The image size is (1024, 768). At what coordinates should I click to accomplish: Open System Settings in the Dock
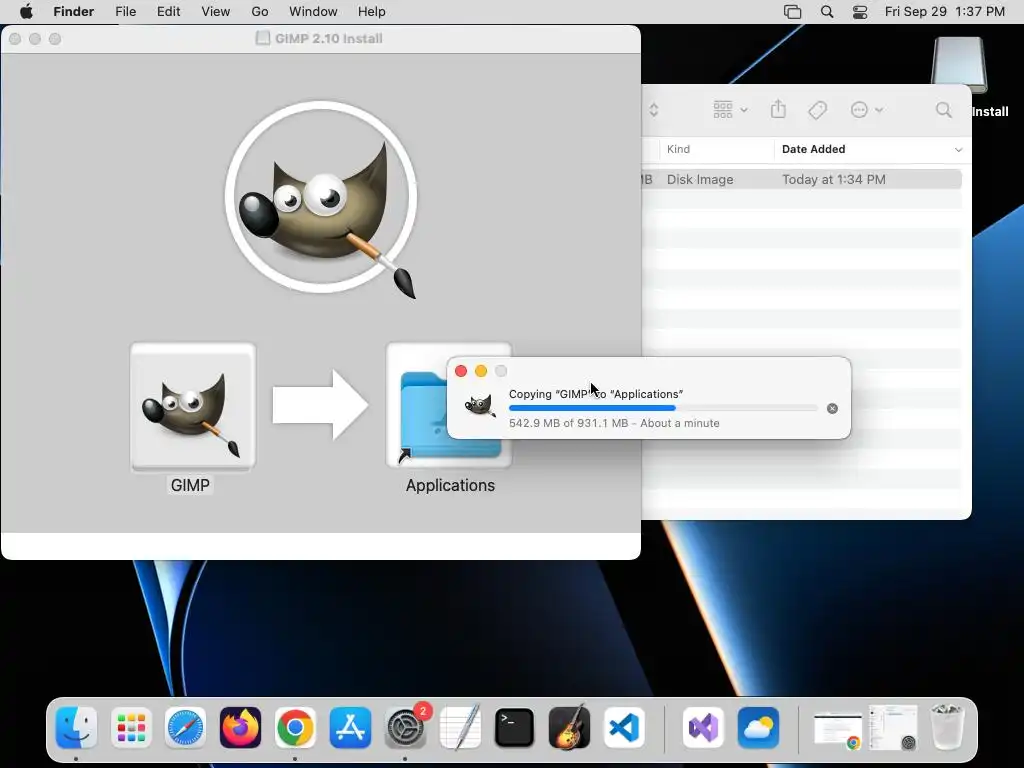tap(405, 727)
